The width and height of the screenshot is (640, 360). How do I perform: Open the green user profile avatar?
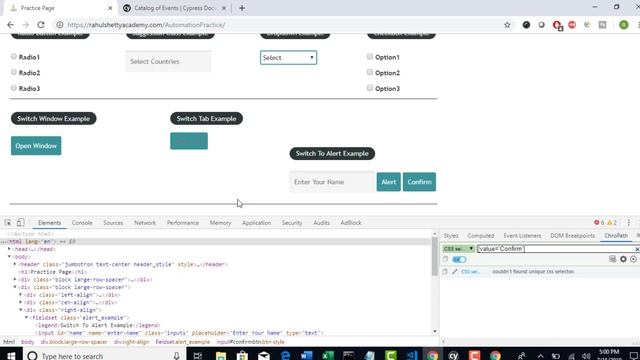point(623,25)
